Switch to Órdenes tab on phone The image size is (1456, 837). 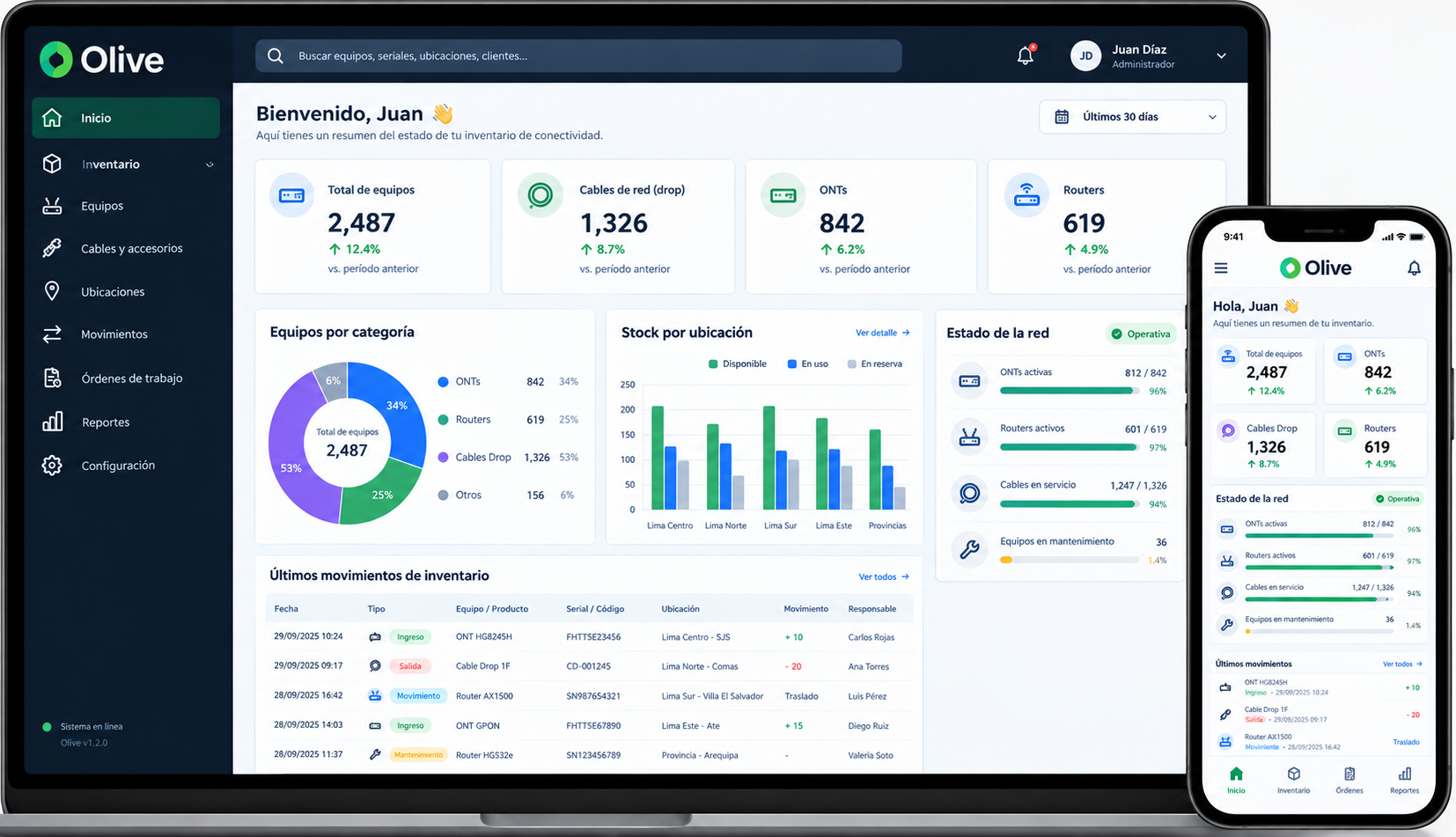pos(1349,780)
